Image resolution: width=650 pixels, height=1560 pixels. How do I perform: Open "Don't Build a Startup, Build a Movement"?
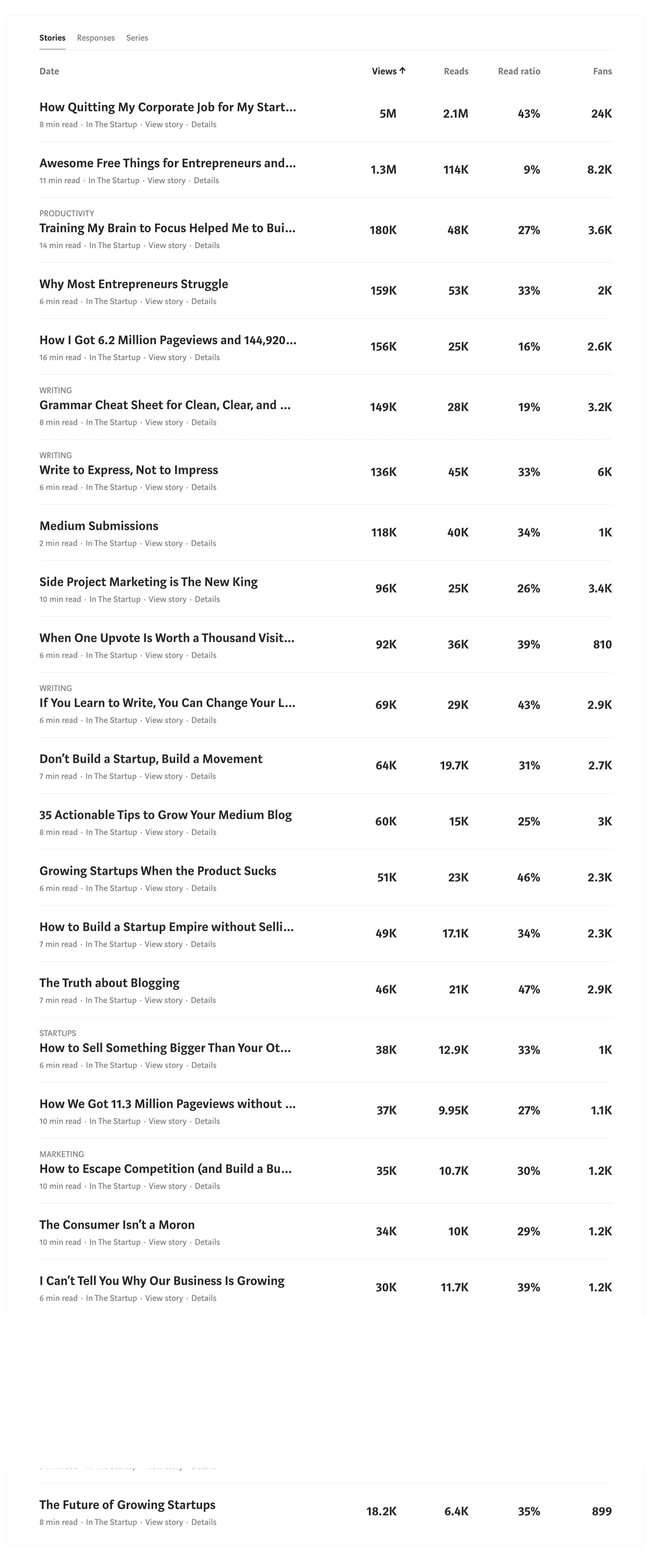[150, 759]
